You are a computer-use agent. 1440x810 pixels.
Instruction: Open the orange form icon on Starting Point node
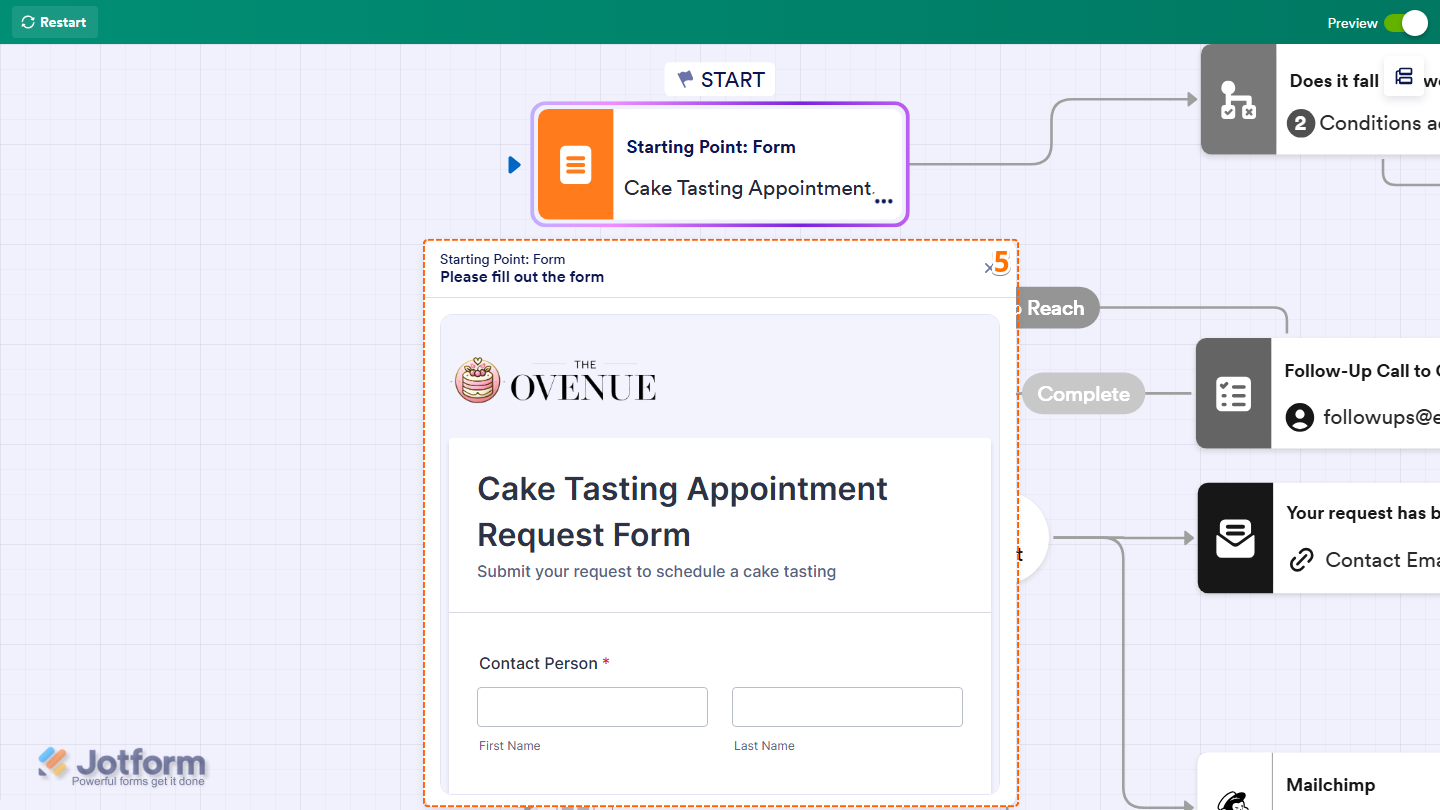(x=577, y=164)
